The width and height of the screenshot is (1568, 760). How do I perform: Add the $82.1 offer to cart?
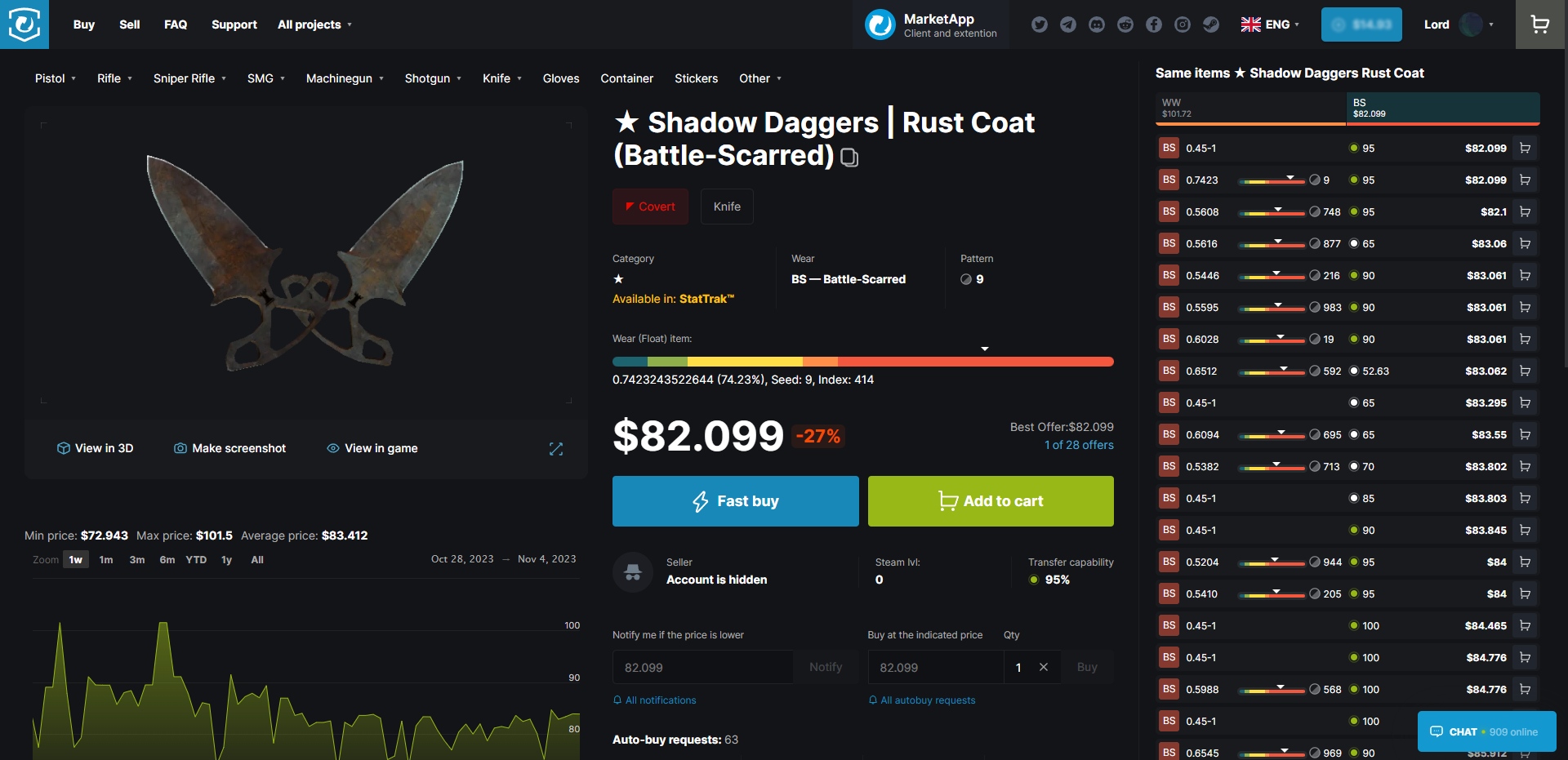[x=1525, y=211]
